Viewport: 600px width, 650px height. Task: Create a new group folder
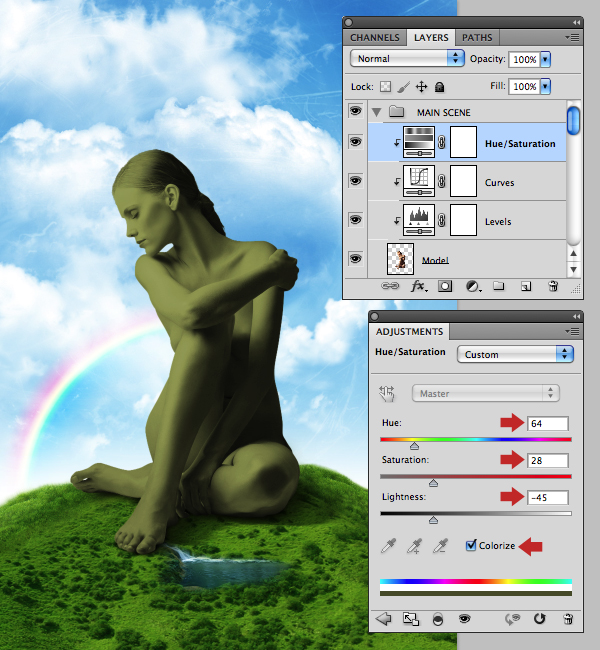[x=498, y=286]
